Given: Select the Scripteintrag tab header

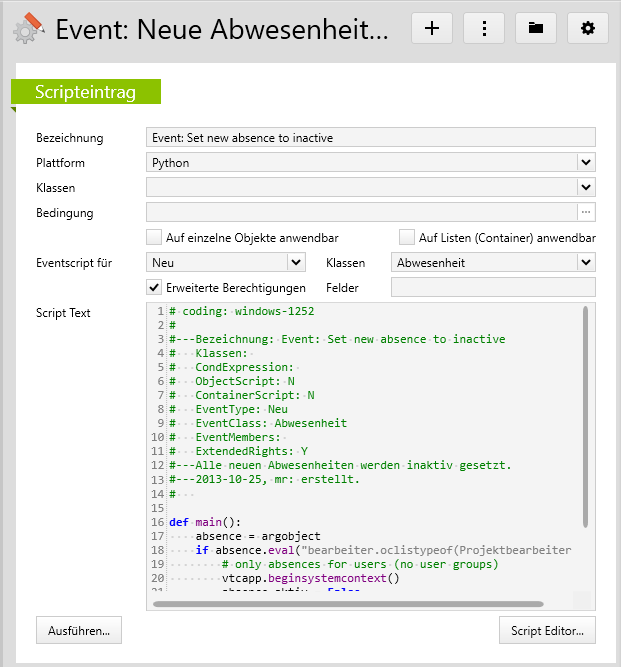Looking at the screenshot, I should coord(85,91).
